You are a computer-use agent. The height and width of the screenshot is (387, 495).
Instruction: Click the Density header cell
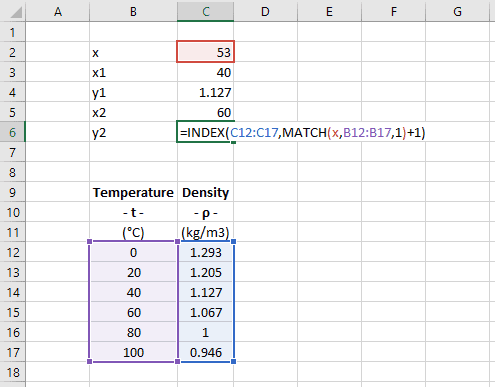(205, 192)
